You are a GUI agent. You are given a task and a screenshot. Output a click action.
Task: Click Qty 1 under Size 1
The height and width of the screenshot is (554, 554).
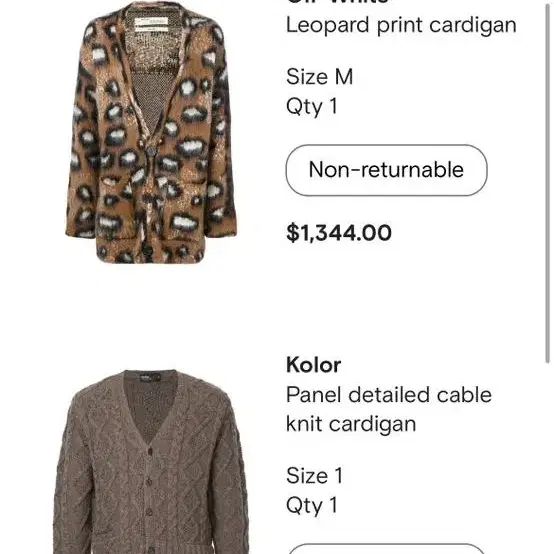(312, 506)
